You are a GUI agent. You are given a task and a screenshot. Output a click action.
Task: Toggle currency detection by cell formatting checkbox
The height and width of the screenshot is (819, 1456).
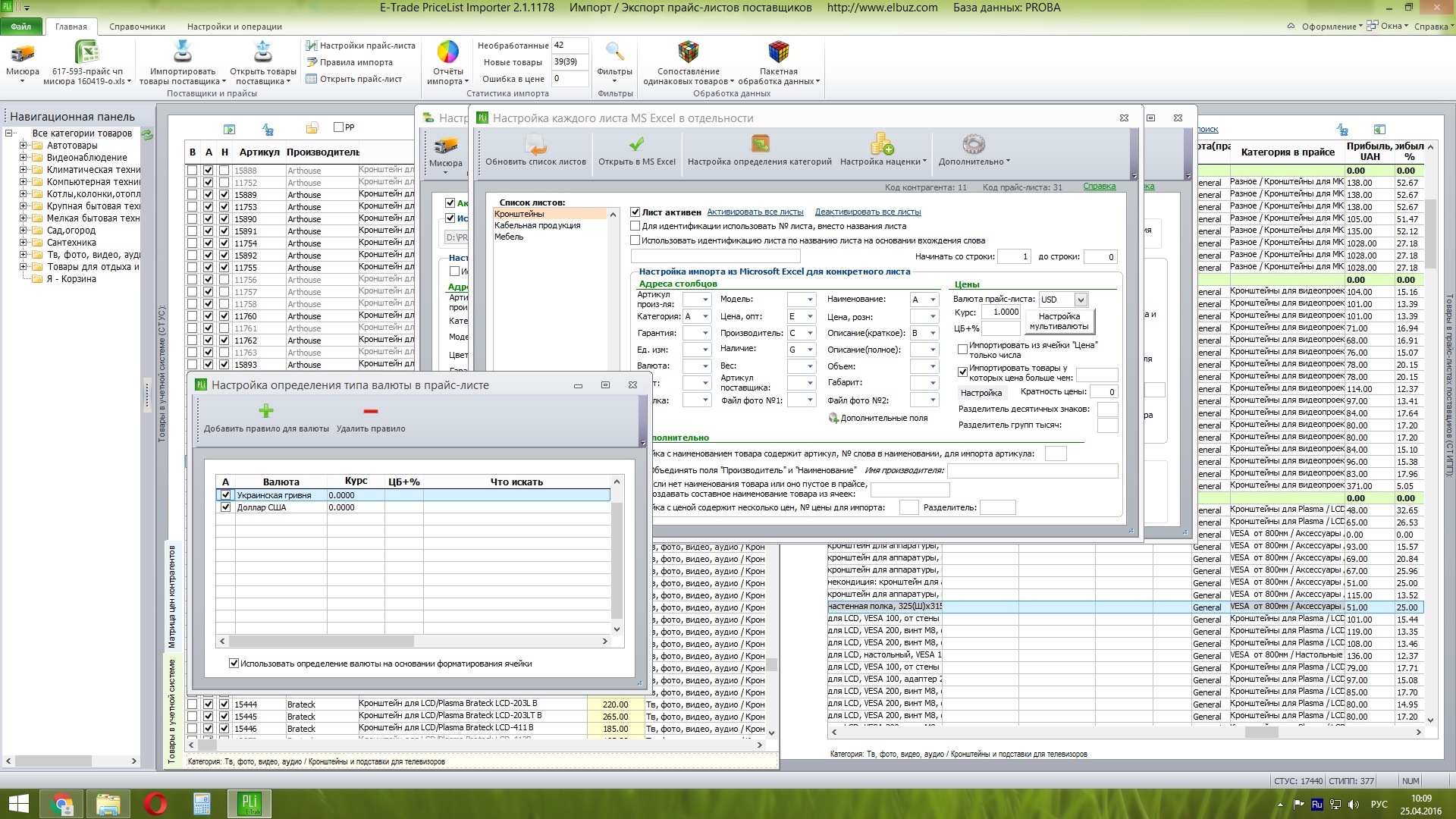point(234,664)
